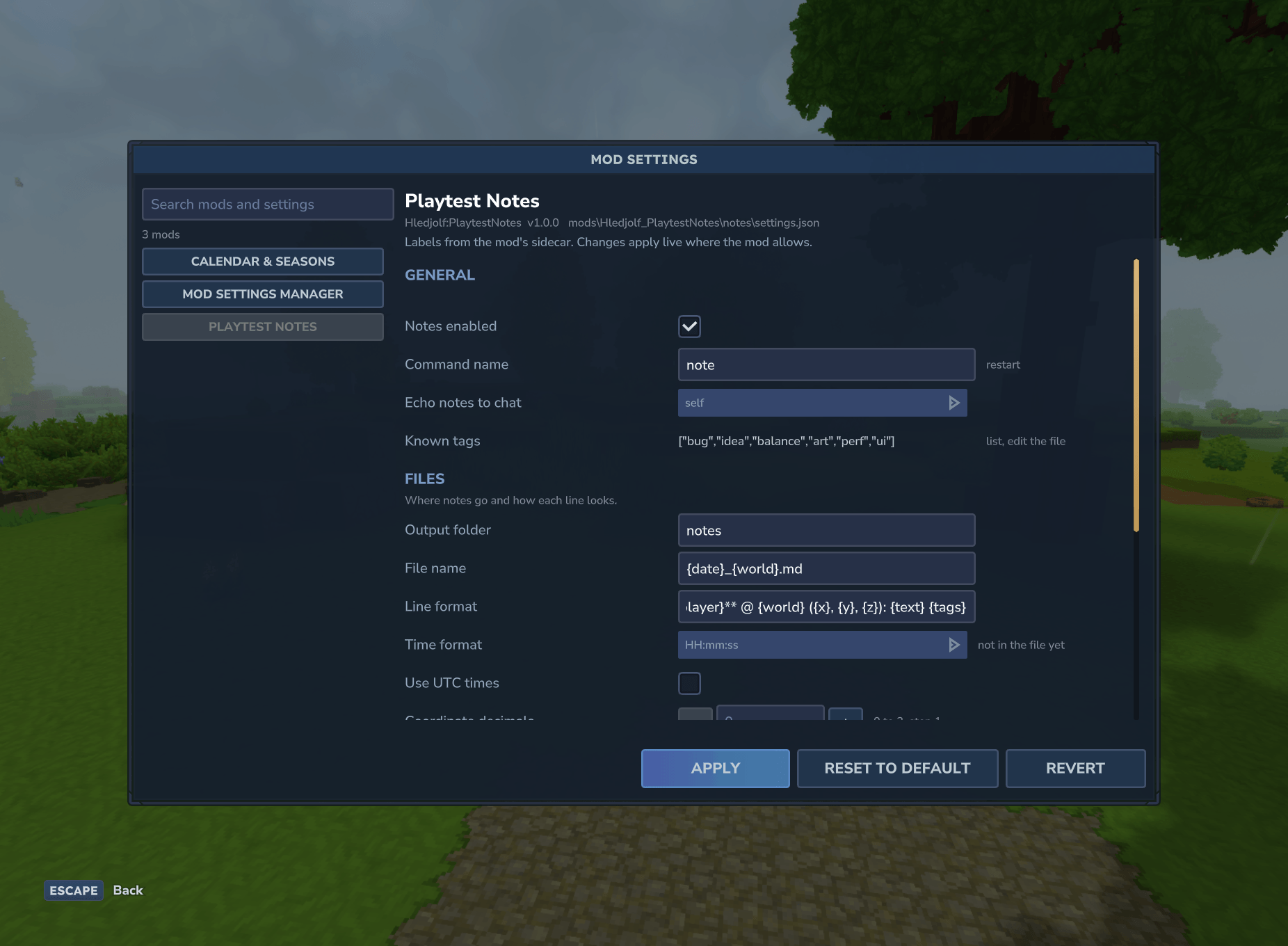Image resolution: width=1288 pixels, height=946 pixels.
Task: Edit the File name field
Action: coord(826,568)
